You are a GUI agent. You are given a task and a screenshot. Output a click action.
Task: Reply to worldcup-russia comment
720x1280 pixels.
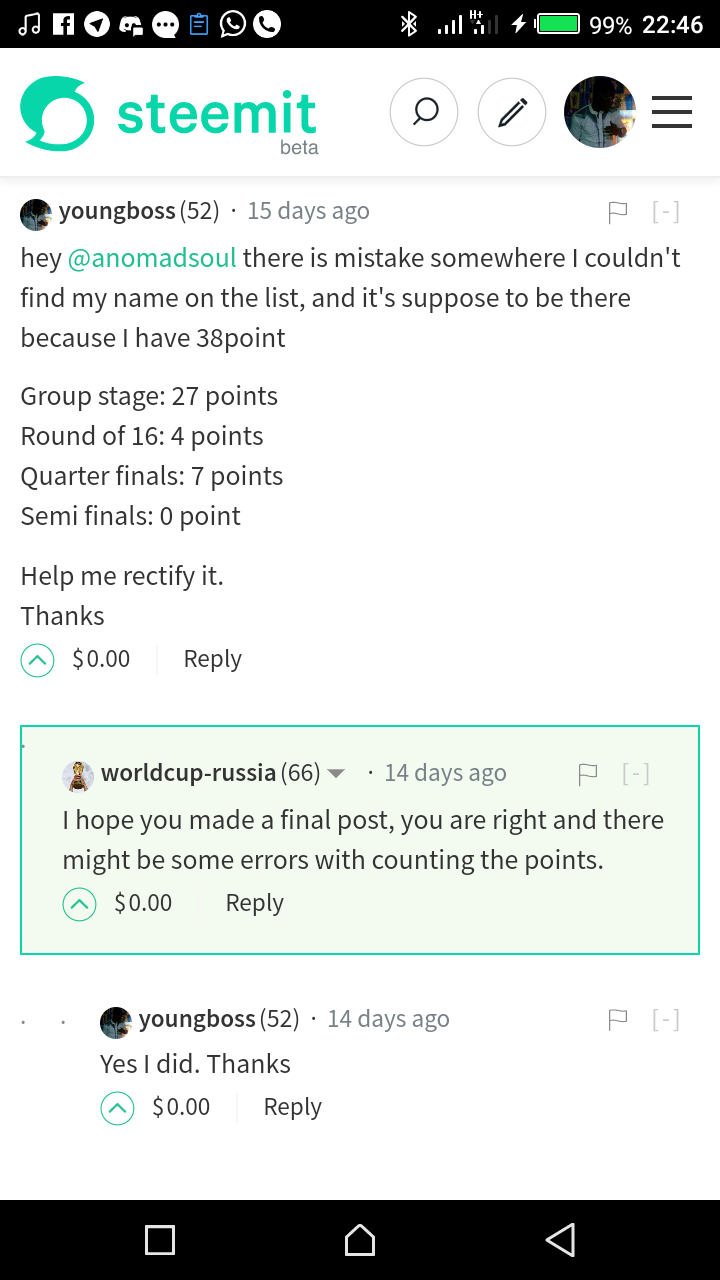[254, 903]
